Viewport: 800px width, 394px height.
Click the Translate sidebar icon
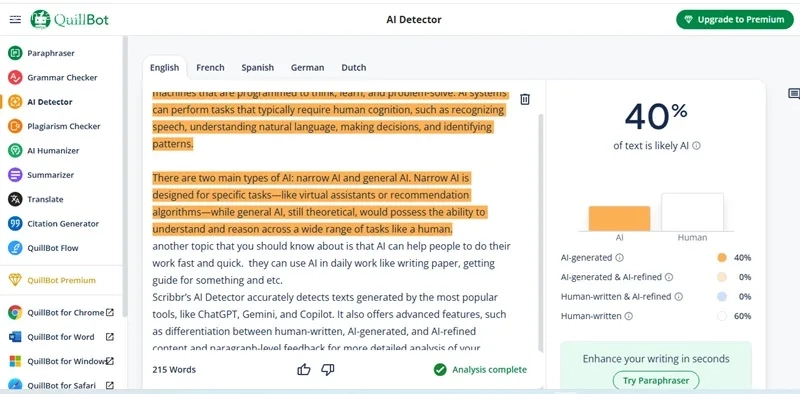click(x=15, y=199)
